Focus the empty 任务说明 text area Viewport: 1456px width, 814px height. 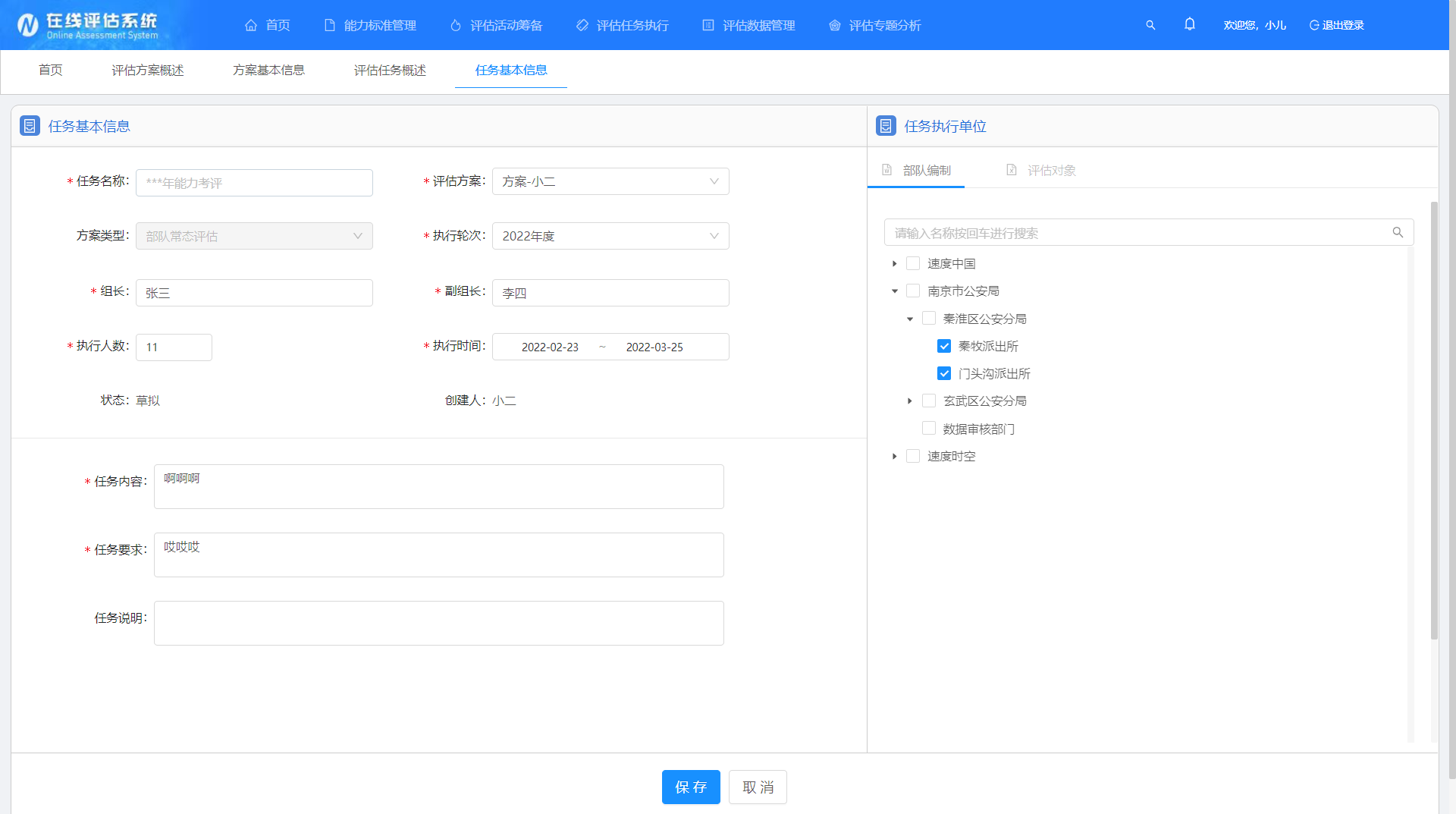[x=439, y=623]
